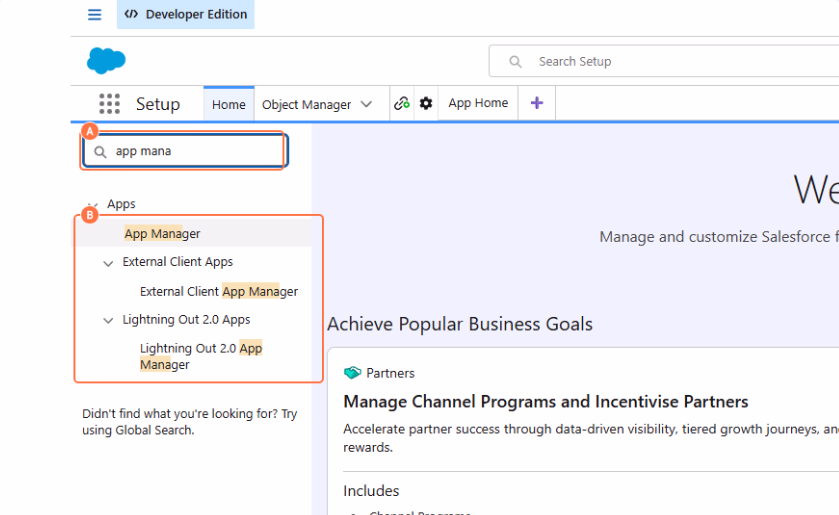Select the Apps tree heading

(x=121, y=204)
